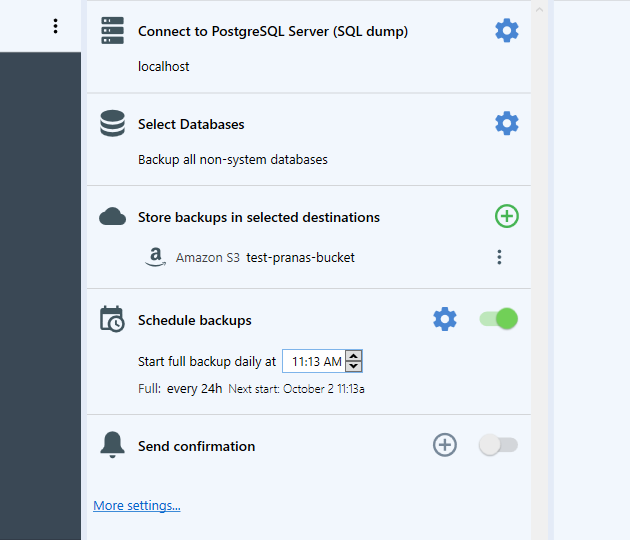Image resolution: width=630 pixels, height=540 pixels.
Task: Open options menu for Amazon S3 destination
Action: 499,257
